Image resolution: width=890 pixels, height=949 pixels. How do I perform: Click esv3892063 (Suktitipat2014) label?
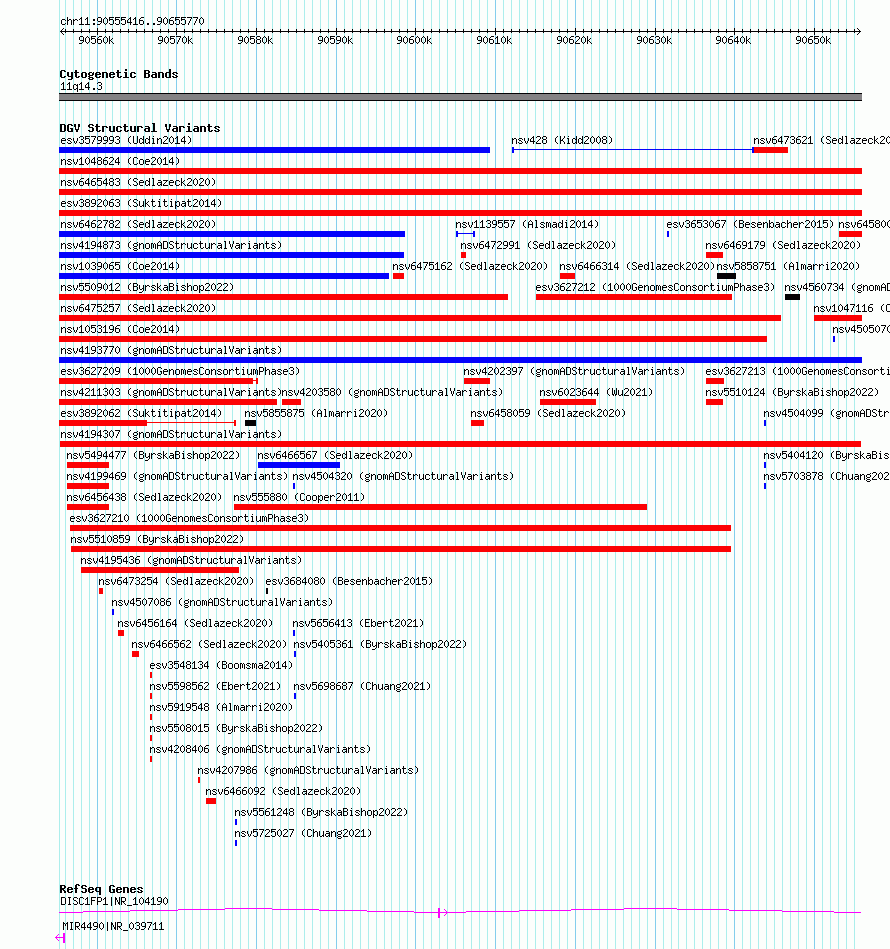tap(141, 203)
